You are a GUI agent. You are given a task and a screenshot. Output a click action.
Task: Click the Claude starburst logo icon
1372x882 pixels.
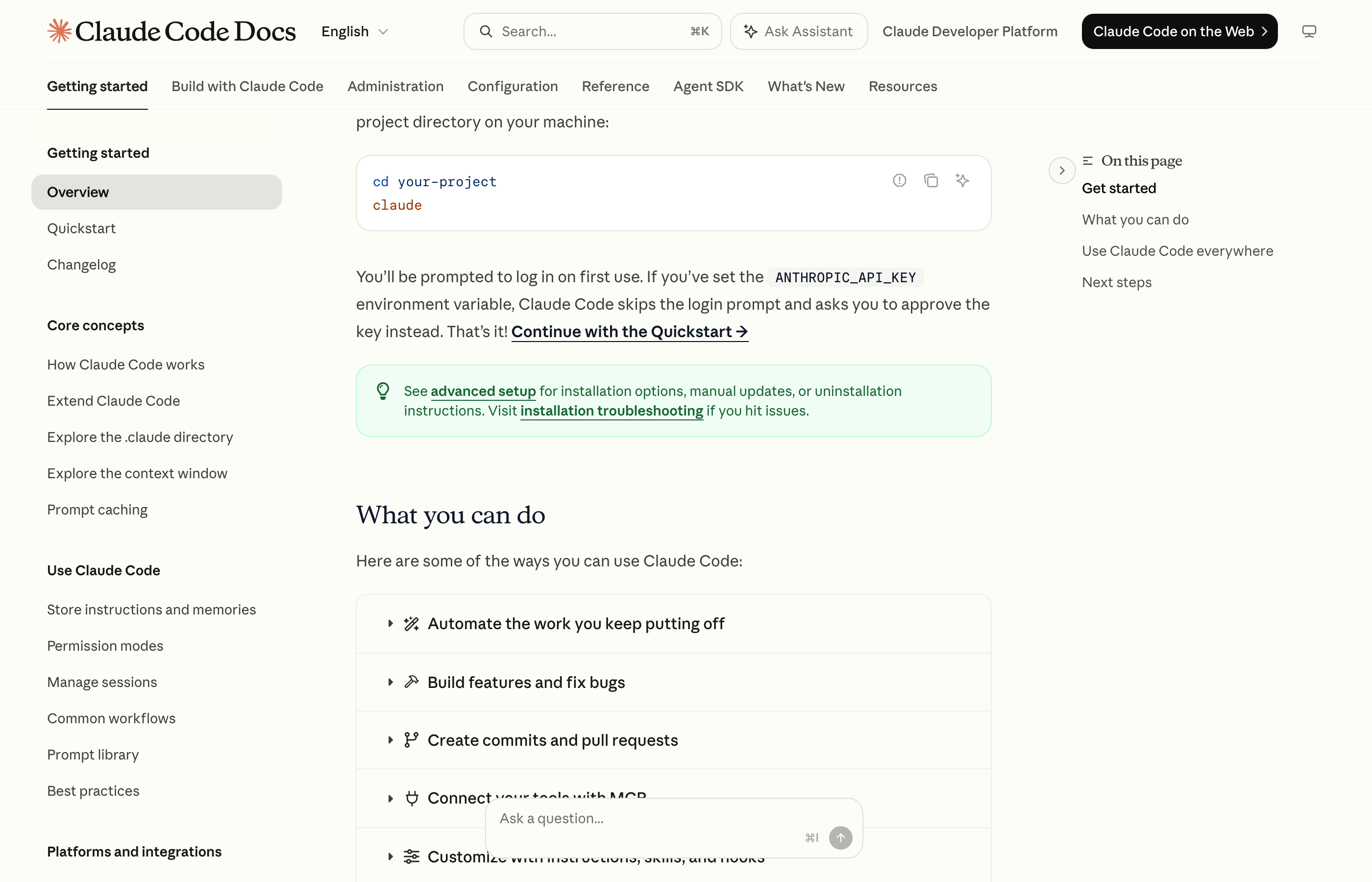tap(59, 31)
